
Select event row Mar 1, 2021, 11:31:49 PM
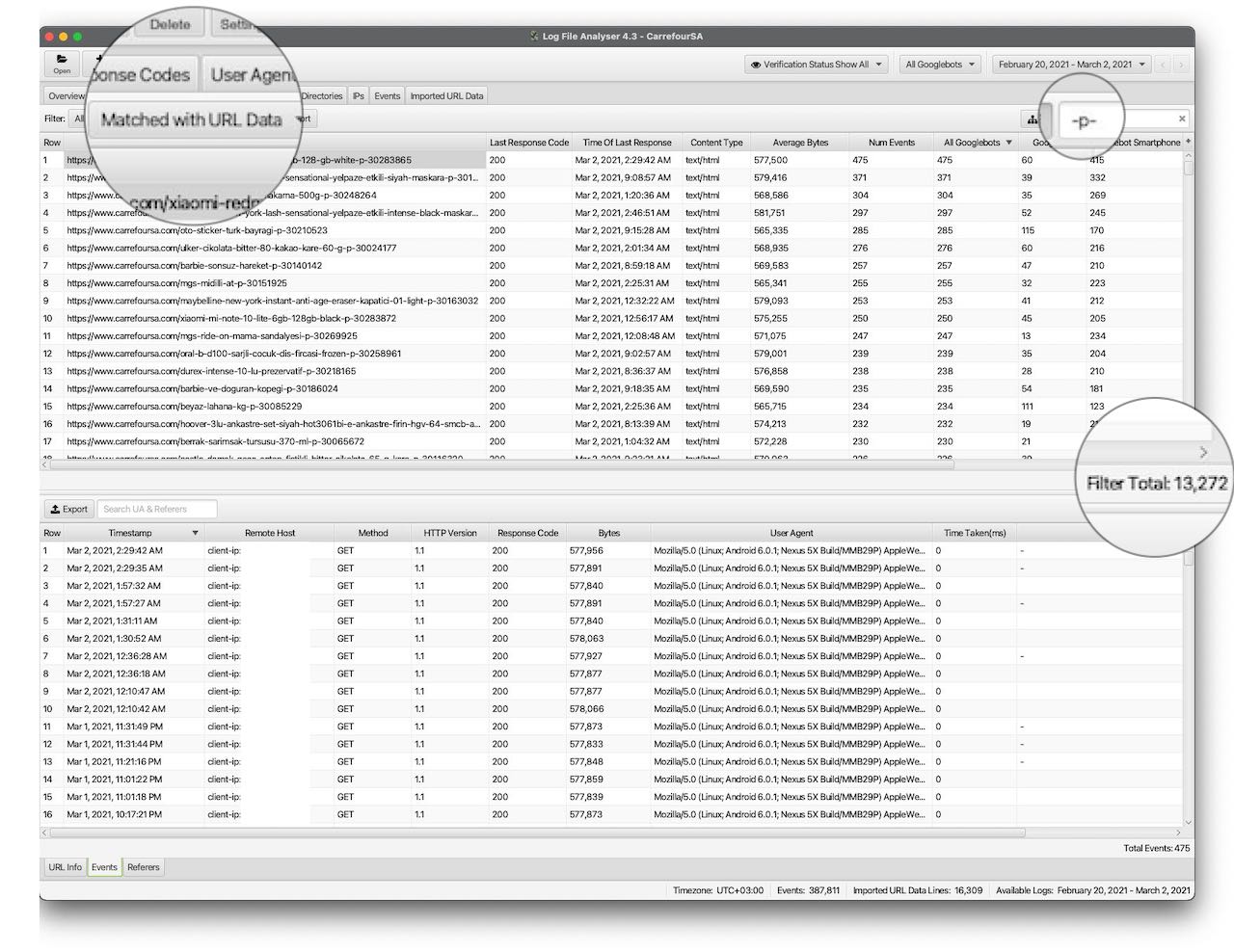click(611, 727)
